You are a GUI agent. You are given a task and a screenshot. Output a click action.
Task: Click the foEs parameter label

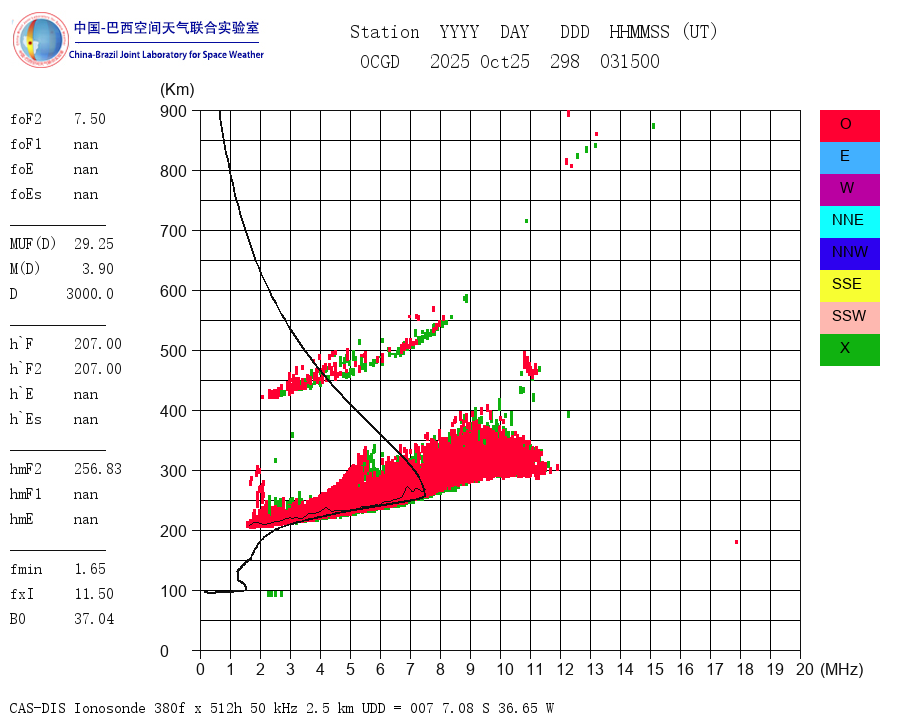[26, 194]
